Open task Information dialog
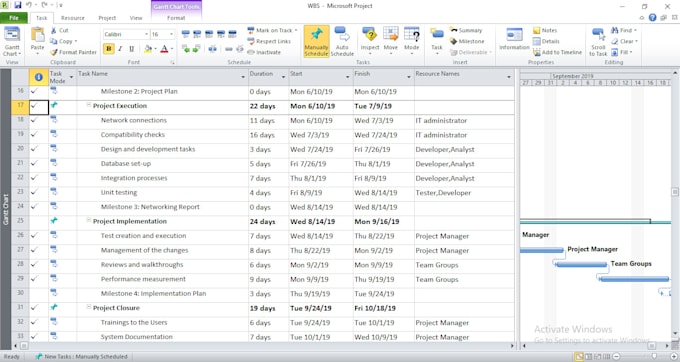680x362 pixels. [514, 39]
